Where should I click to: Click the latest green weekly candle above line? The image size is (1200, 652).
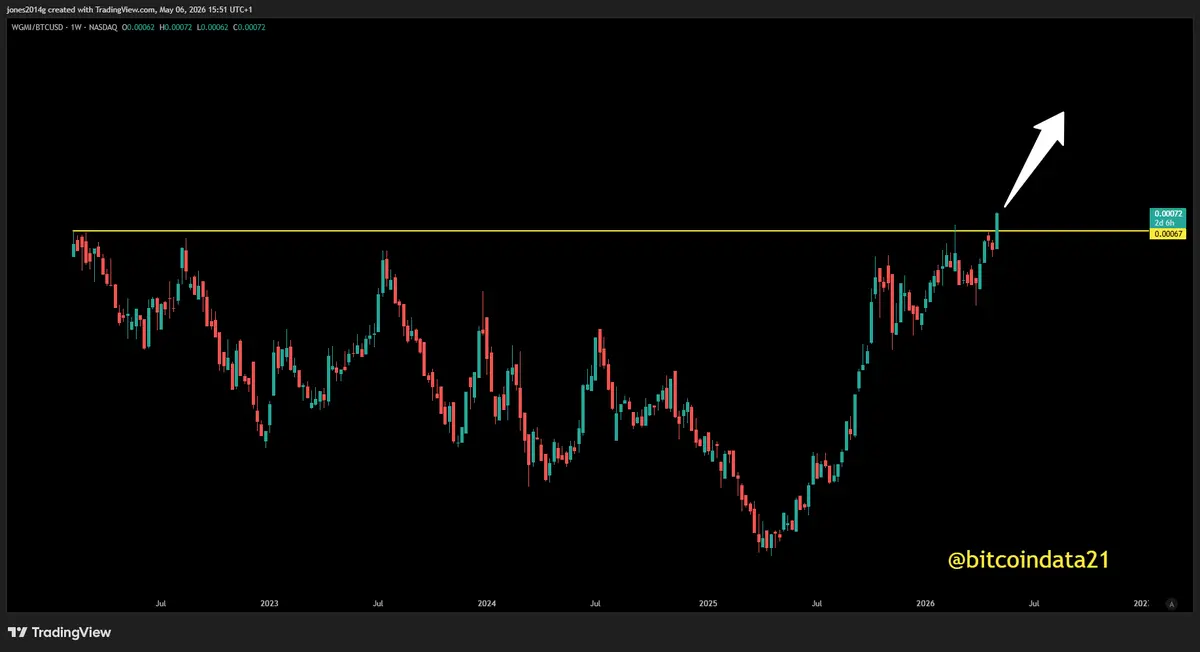pos(997,230)
